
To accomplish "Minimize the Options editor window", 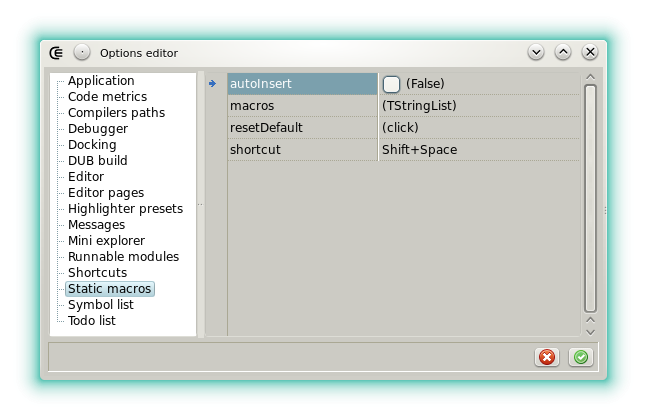I will tap(536, 52).
